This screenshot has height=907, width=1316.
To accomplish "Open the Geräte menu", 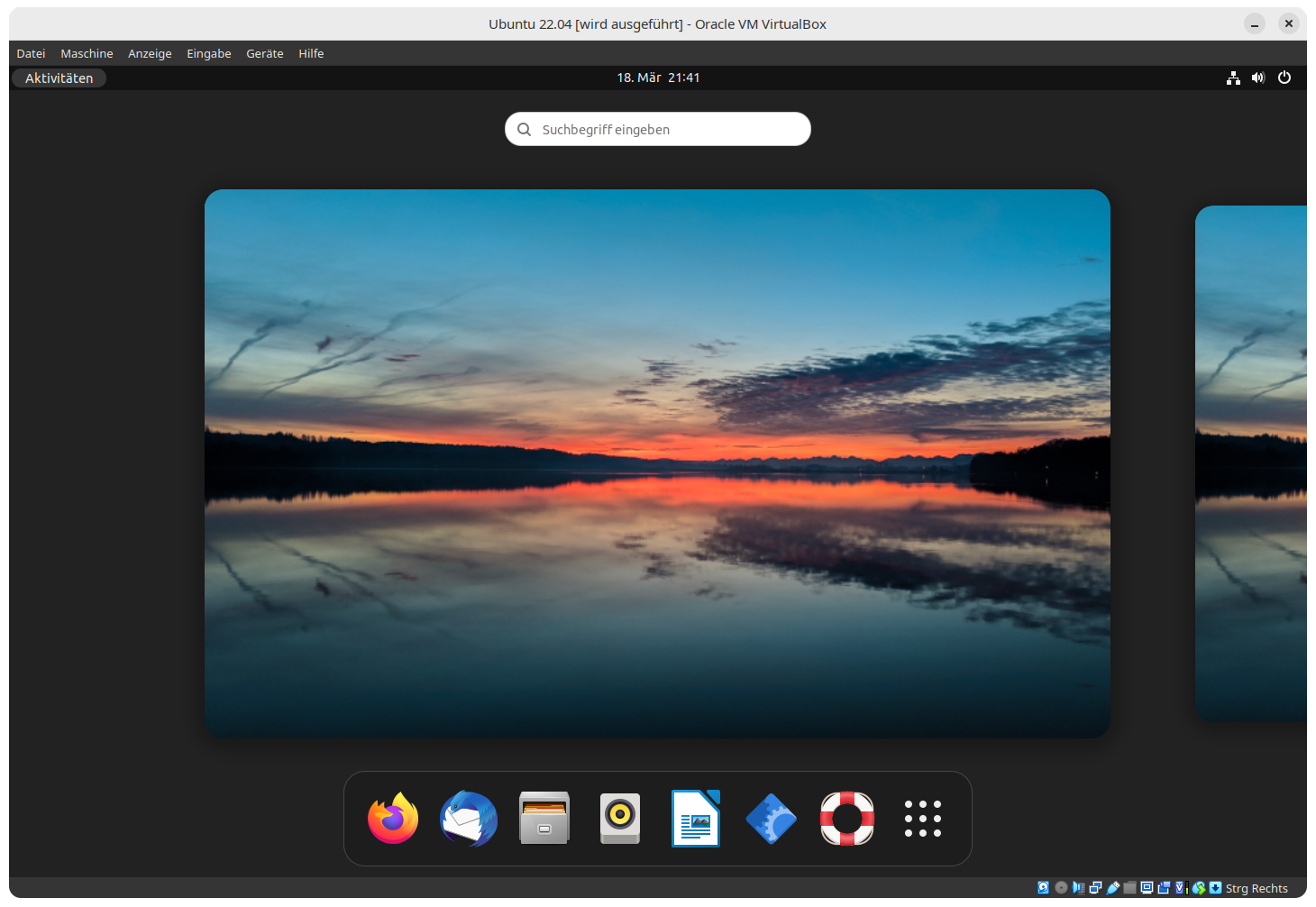I will [x=265, y=53].
